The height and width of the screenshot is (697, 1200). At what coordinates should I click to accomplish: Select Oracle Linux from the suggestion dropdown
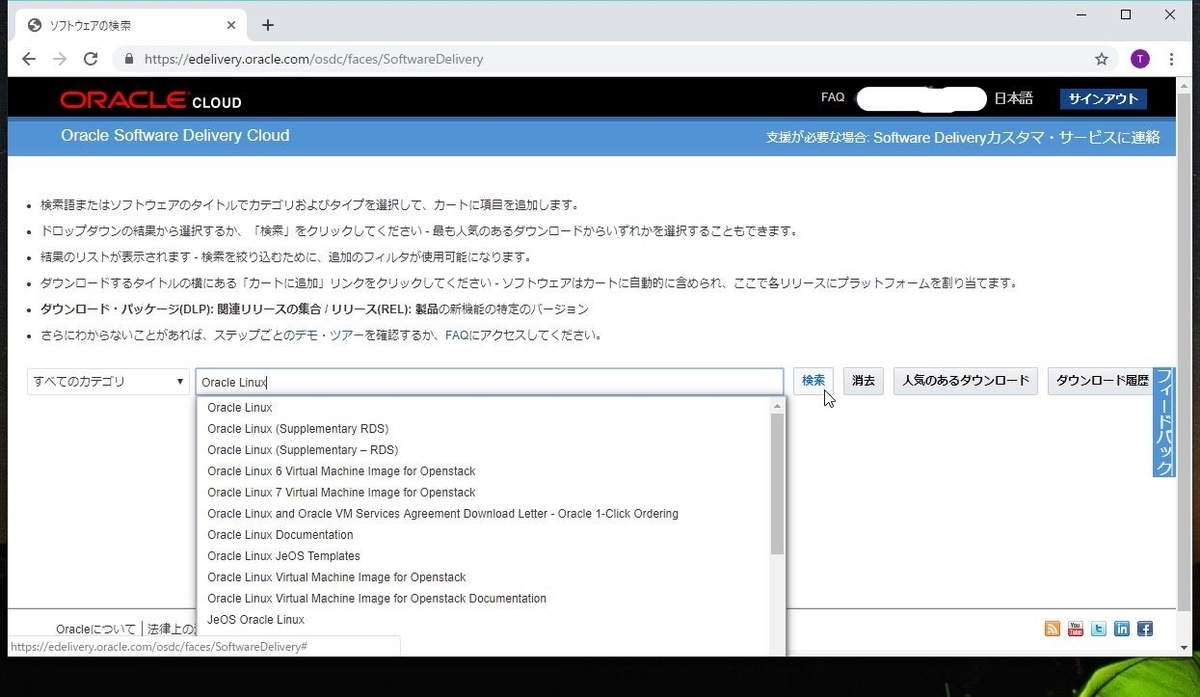pos(239,407)
